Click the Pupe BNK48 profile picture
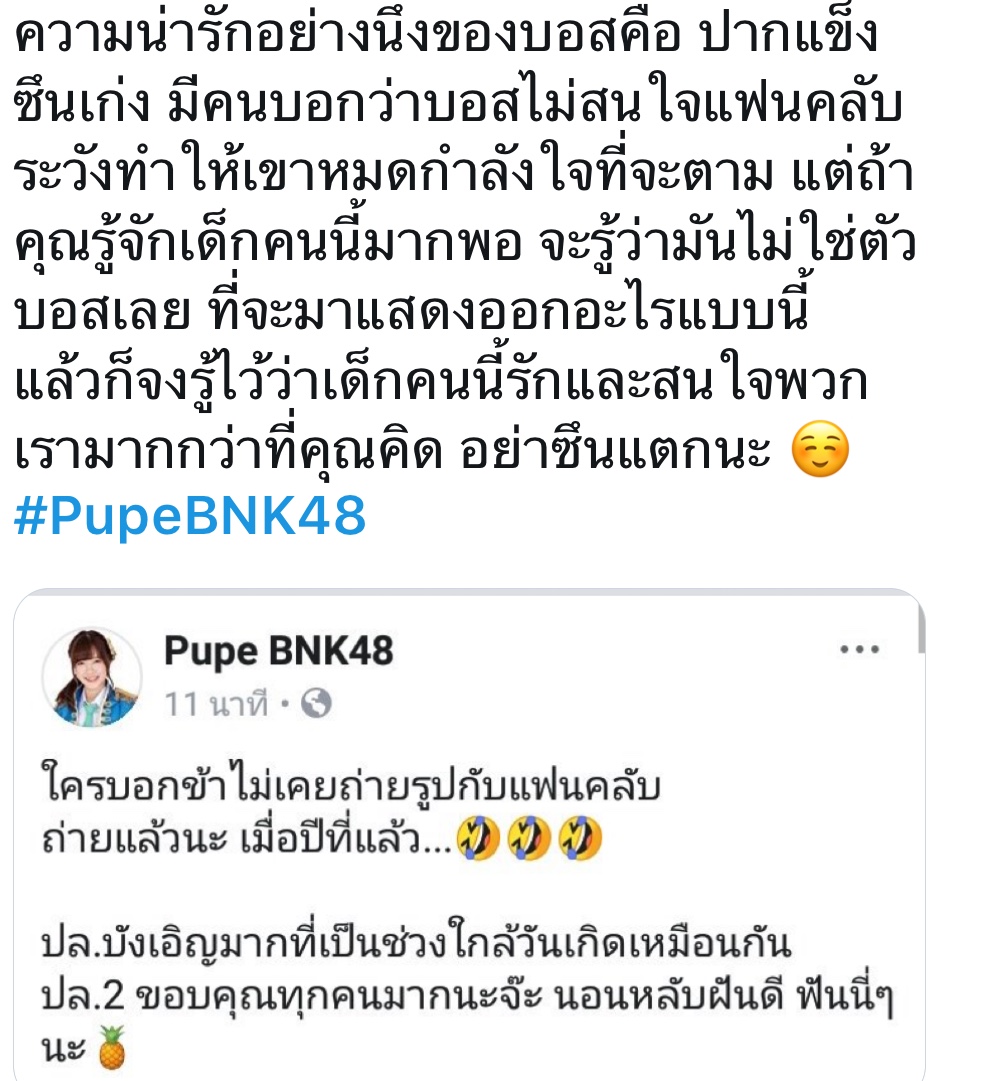Viewport: 984px width, 1081px height. (92, 677)
